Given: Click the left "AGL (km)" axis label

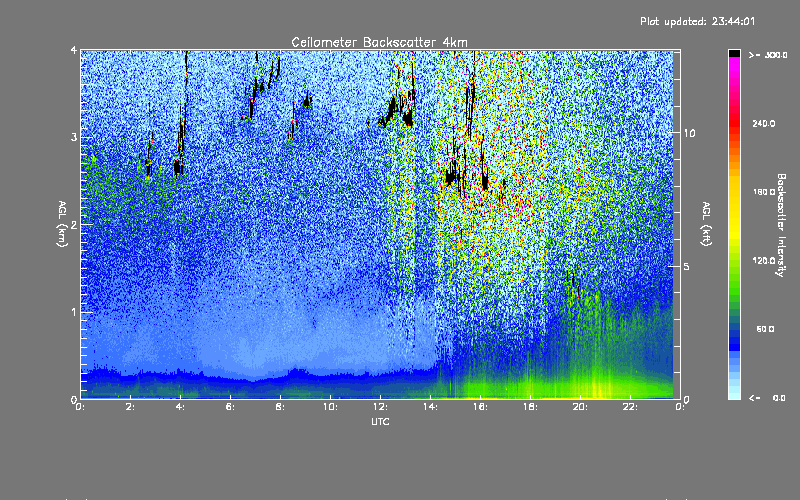Looking at the screenshot, I should click(63, 223).
